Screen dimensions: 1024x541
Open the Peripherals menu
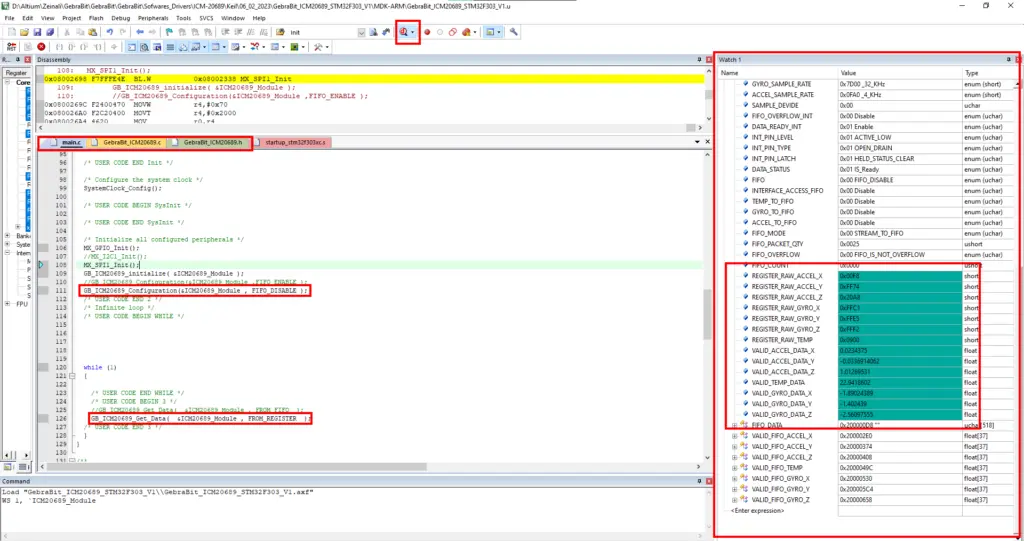[153, 18]
